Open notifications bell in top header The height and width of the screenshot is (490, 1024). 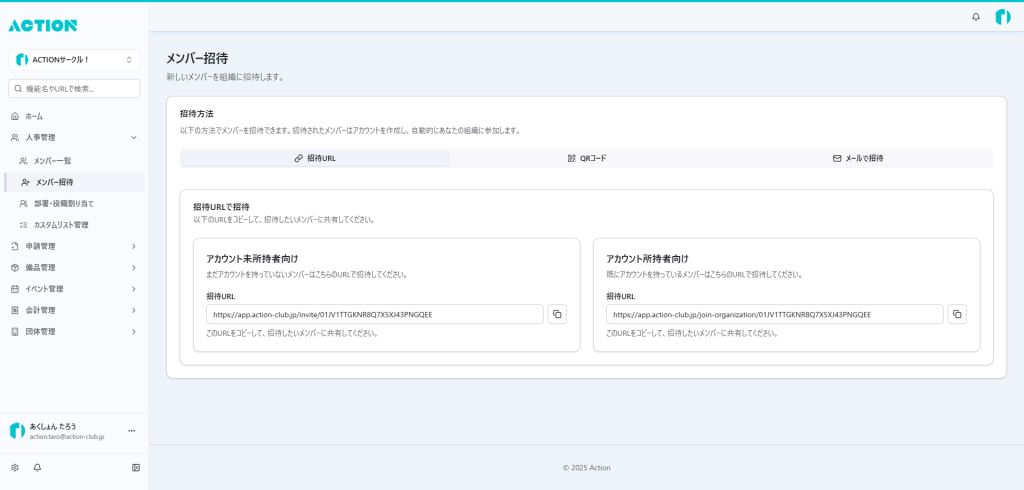(x=976, y=17)
